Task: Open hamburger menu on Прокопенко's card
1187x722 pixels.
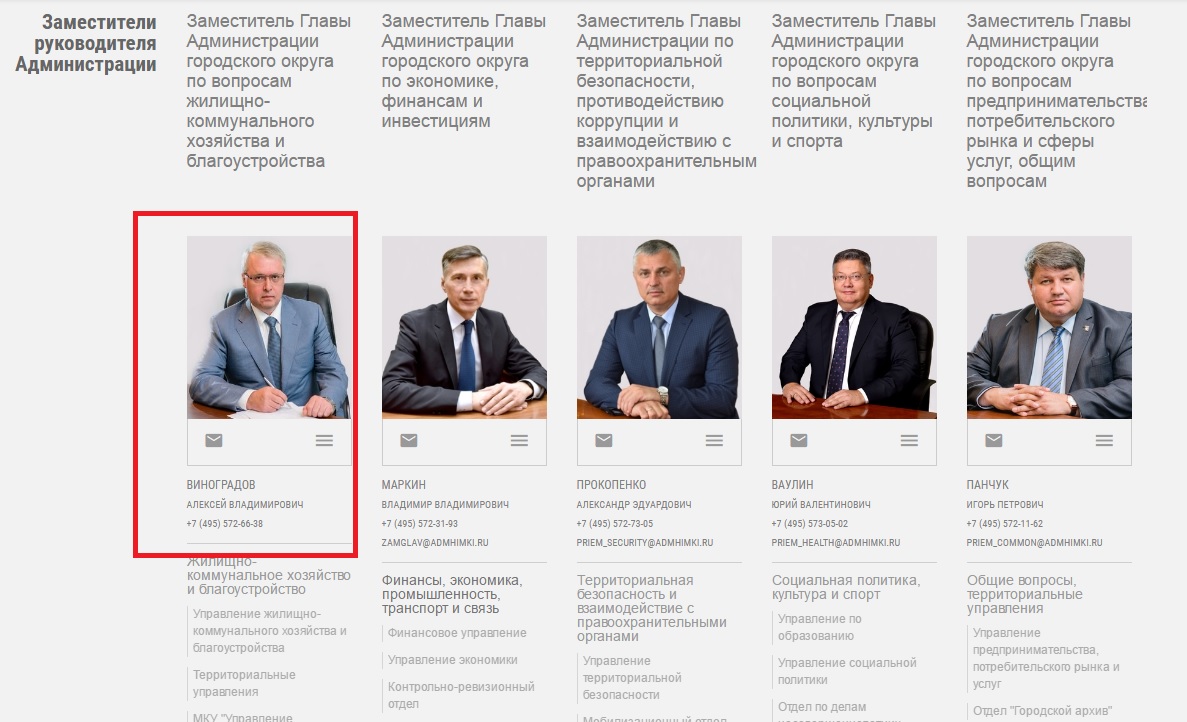Action: pos(714,440)
